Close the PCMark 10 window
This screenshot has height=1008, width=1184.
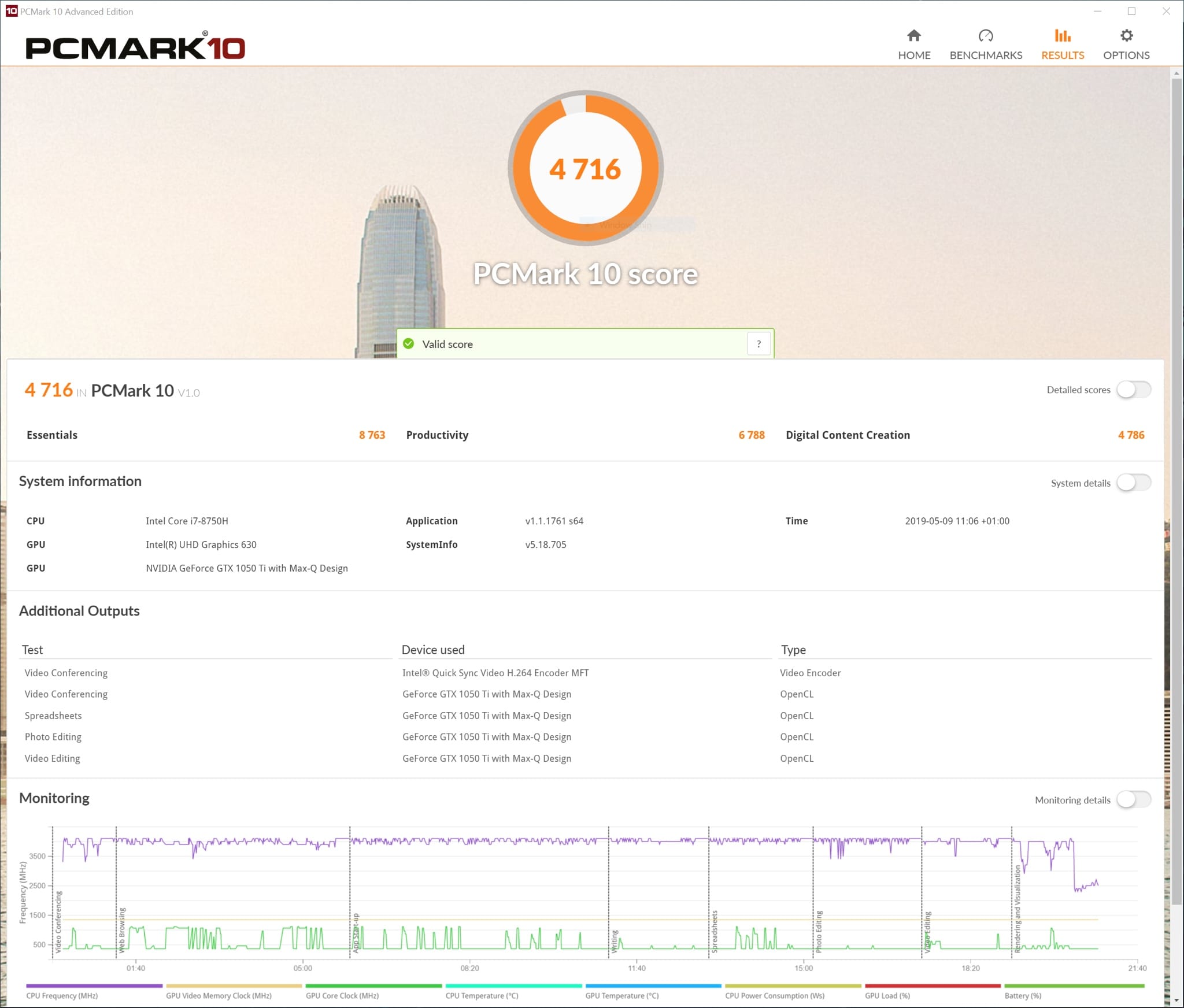pos(1166,11)
